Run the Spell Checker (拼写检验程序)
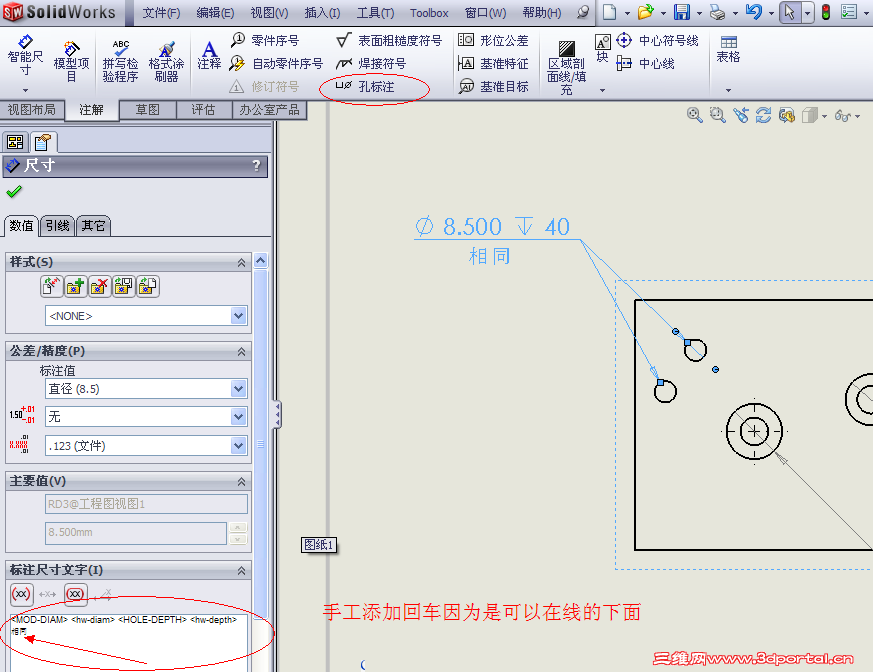 120,61
